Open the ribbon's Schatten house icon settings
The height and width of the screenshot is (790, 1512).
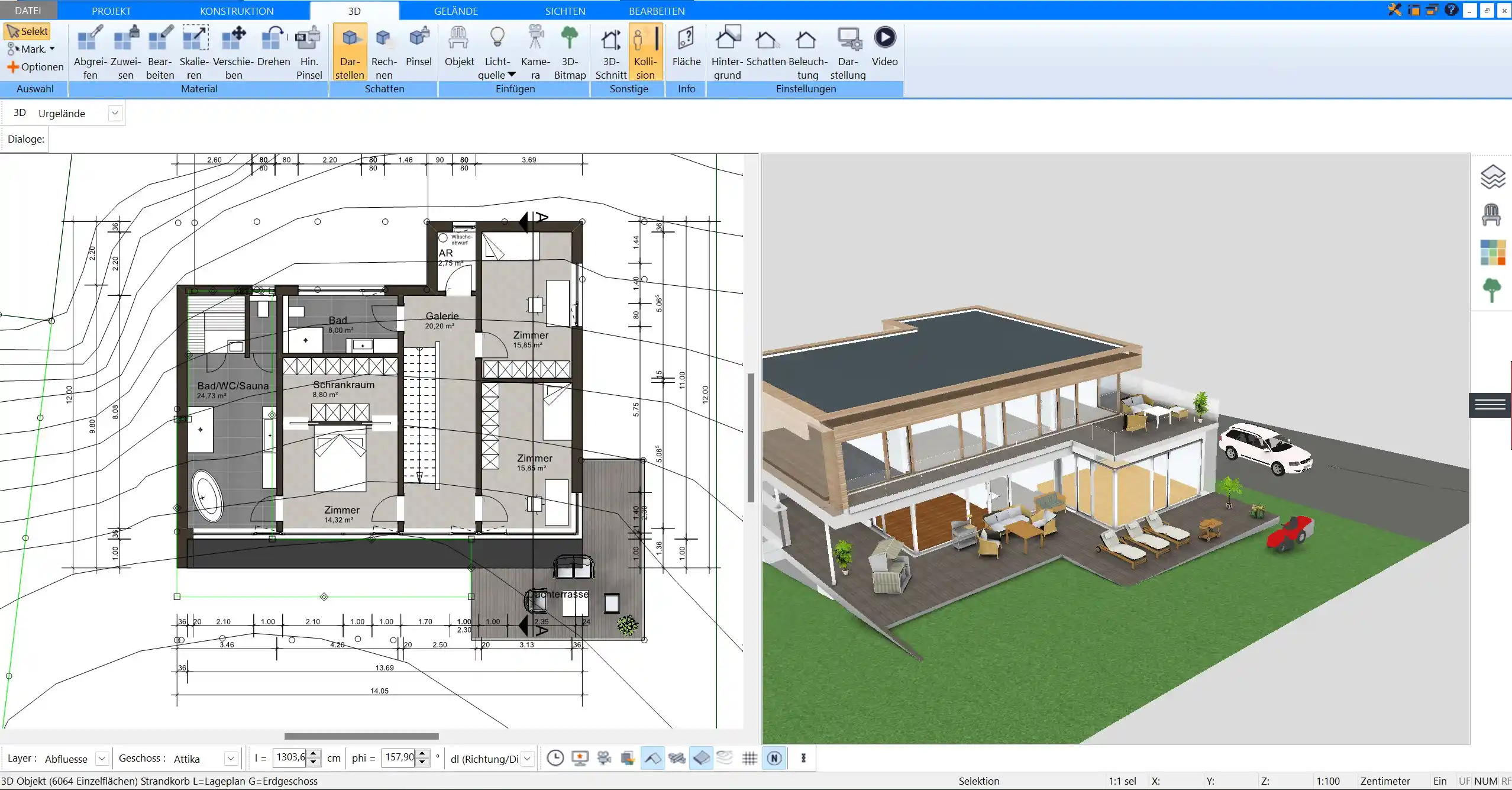(766, 46)
